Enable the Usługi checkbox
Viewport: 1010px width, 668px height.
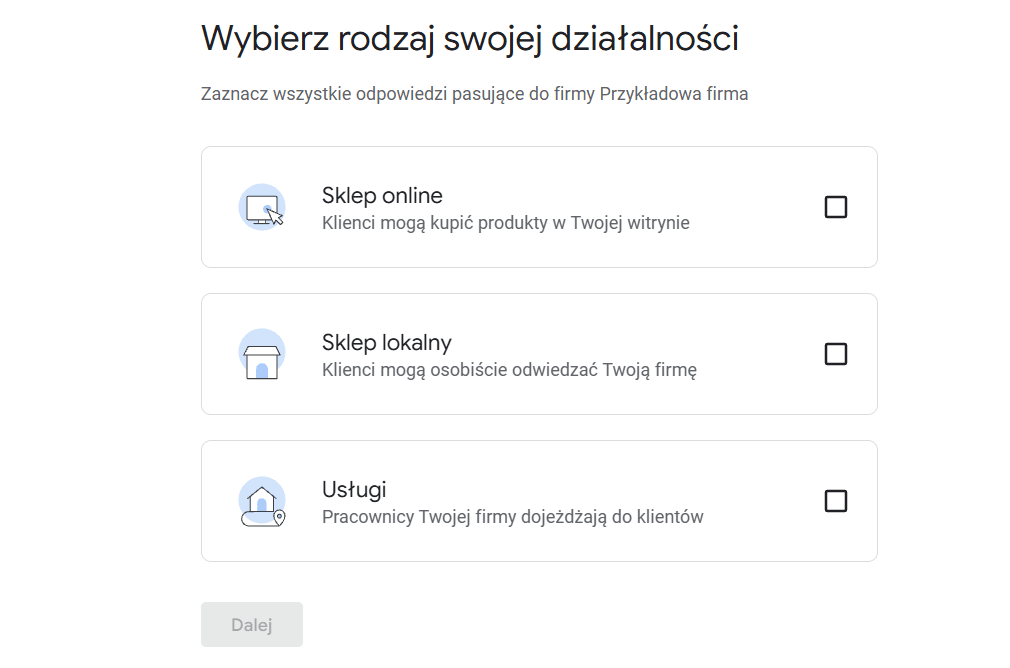tap(835, 501)
